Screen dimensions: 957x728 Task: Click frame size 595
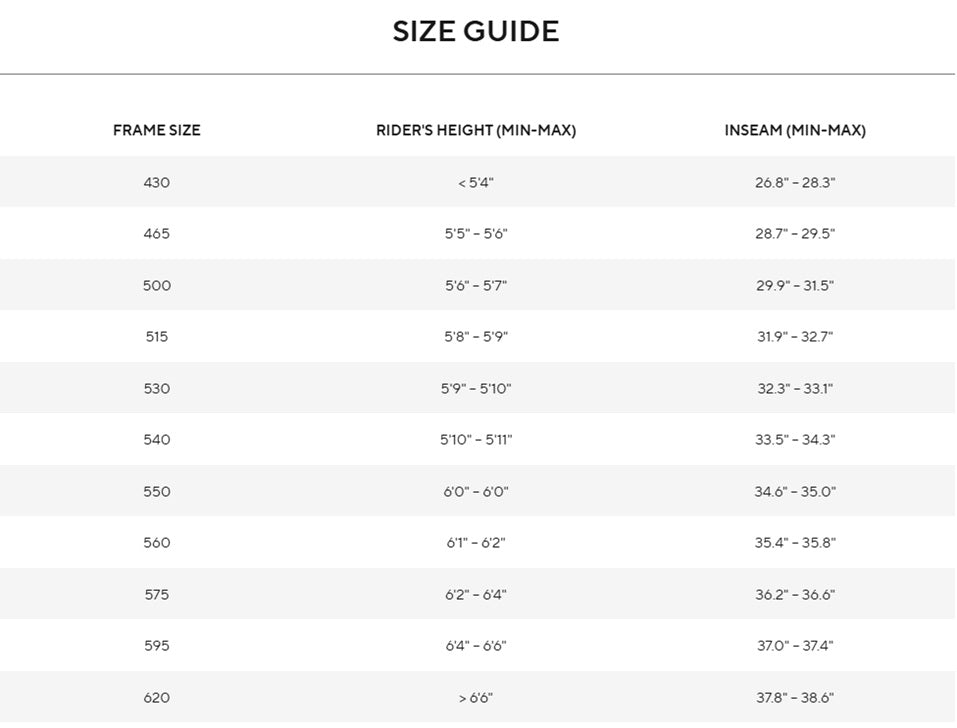pos(157,646)
